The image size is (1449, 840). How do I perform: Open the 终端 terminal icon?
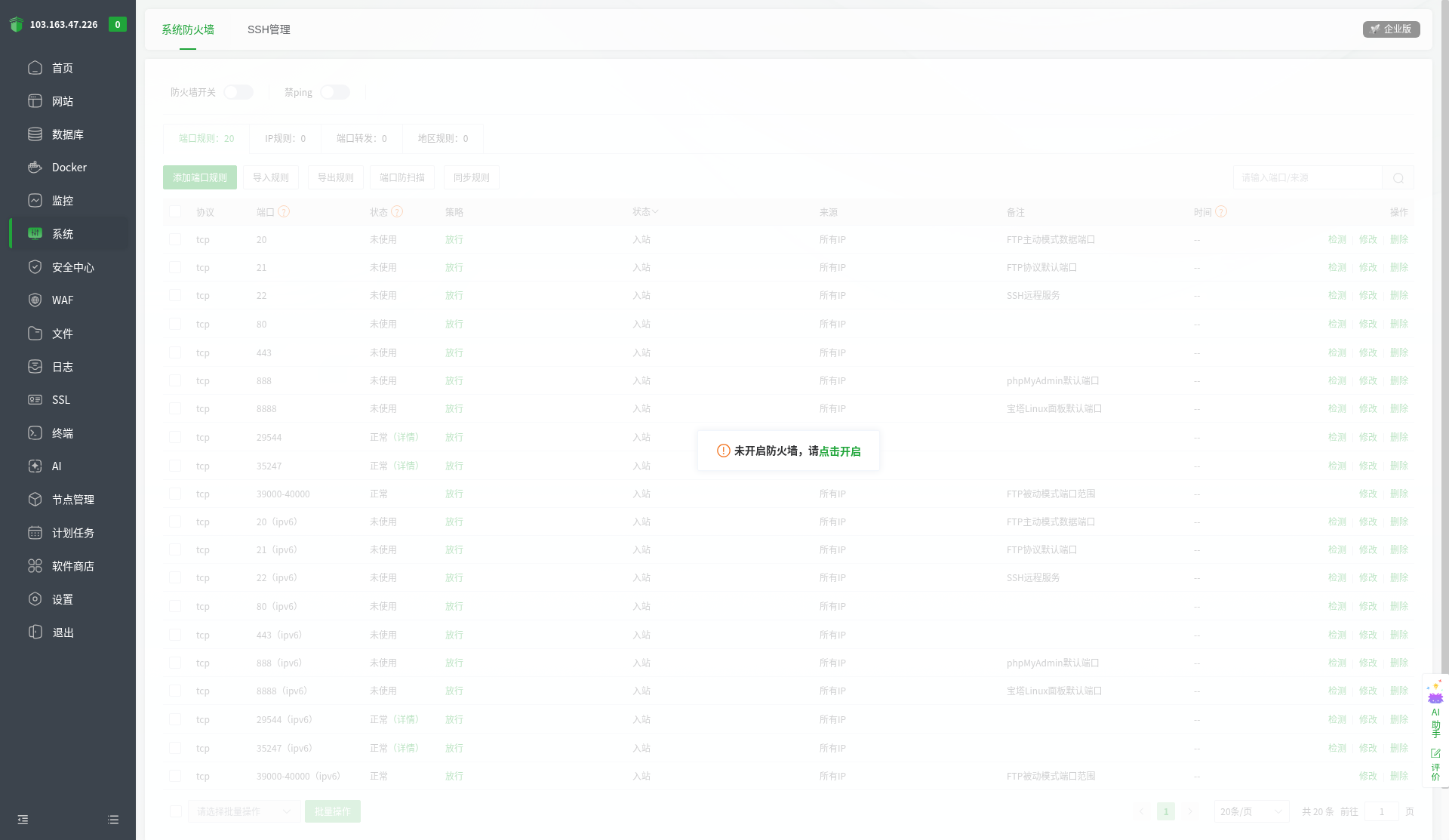[x=35, y=433]
